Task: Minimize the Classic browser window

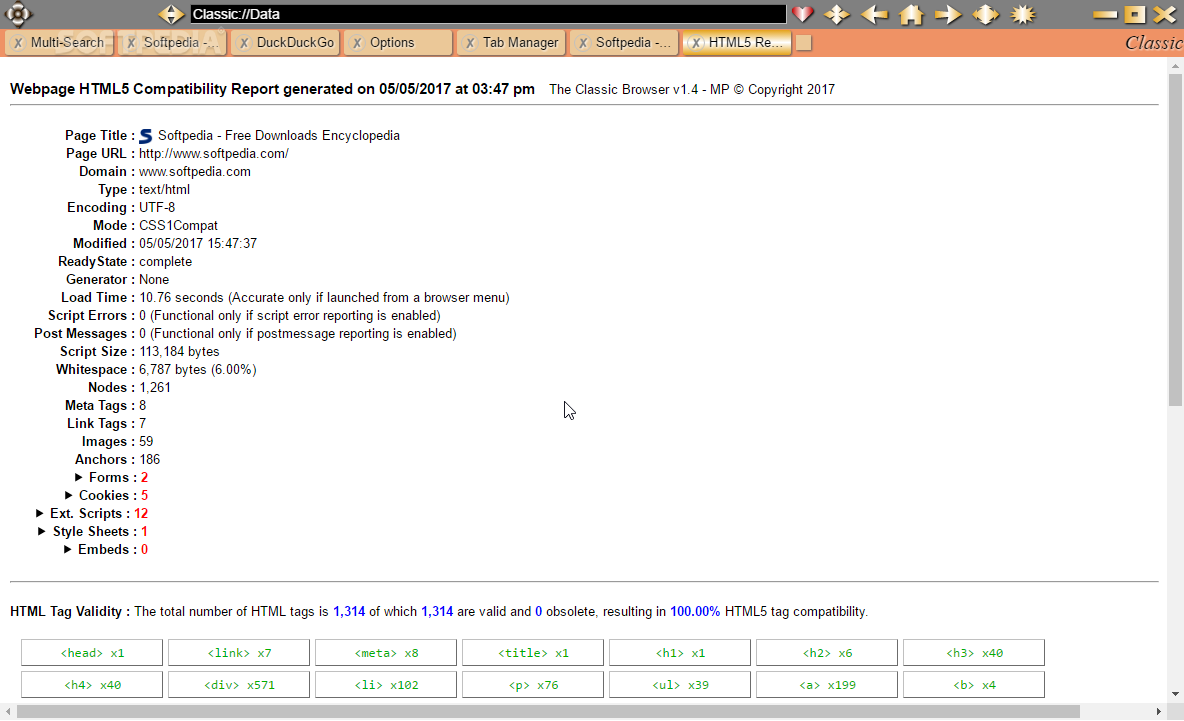Action: point(1105,14)
